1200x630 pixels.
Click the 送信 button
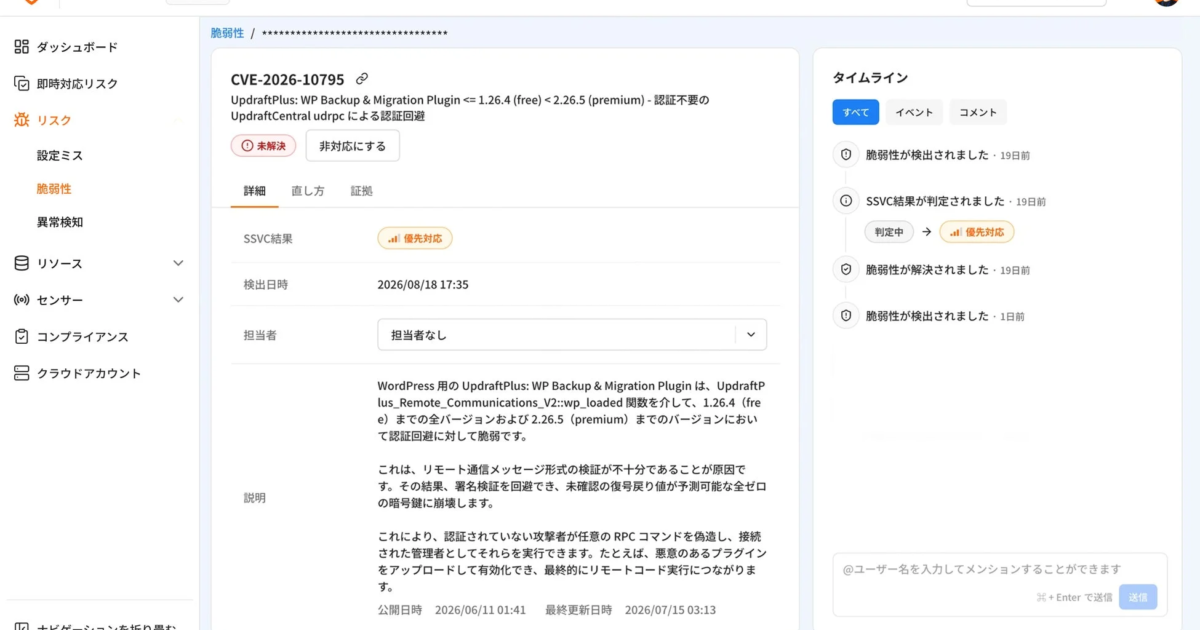(x=1138, y=597)
